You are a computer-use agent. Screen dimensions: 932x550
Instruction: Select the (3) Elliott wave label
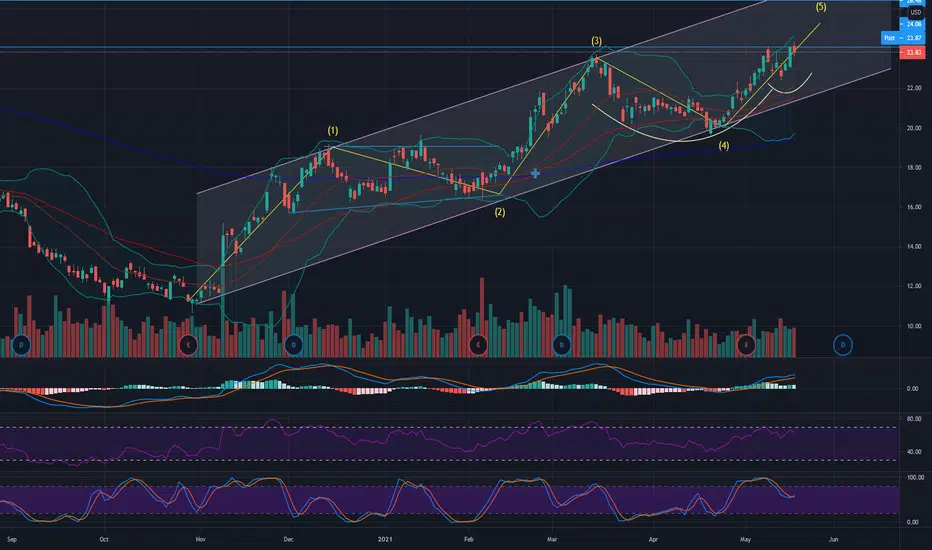596,41
